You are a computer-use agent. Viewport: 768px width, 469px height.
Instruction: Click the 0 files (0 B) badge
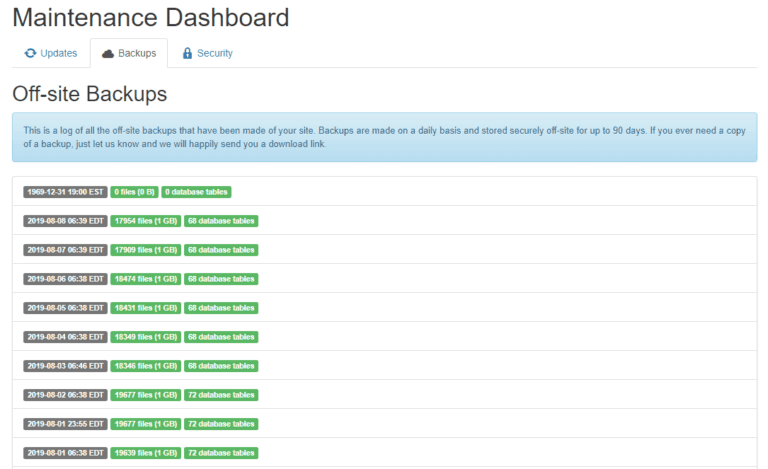134,192
